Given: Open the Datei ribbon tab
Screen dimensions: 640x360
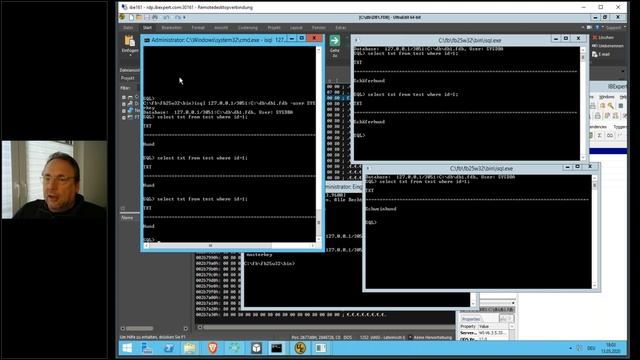Looking at the screenshot, I should click(128, 28).
